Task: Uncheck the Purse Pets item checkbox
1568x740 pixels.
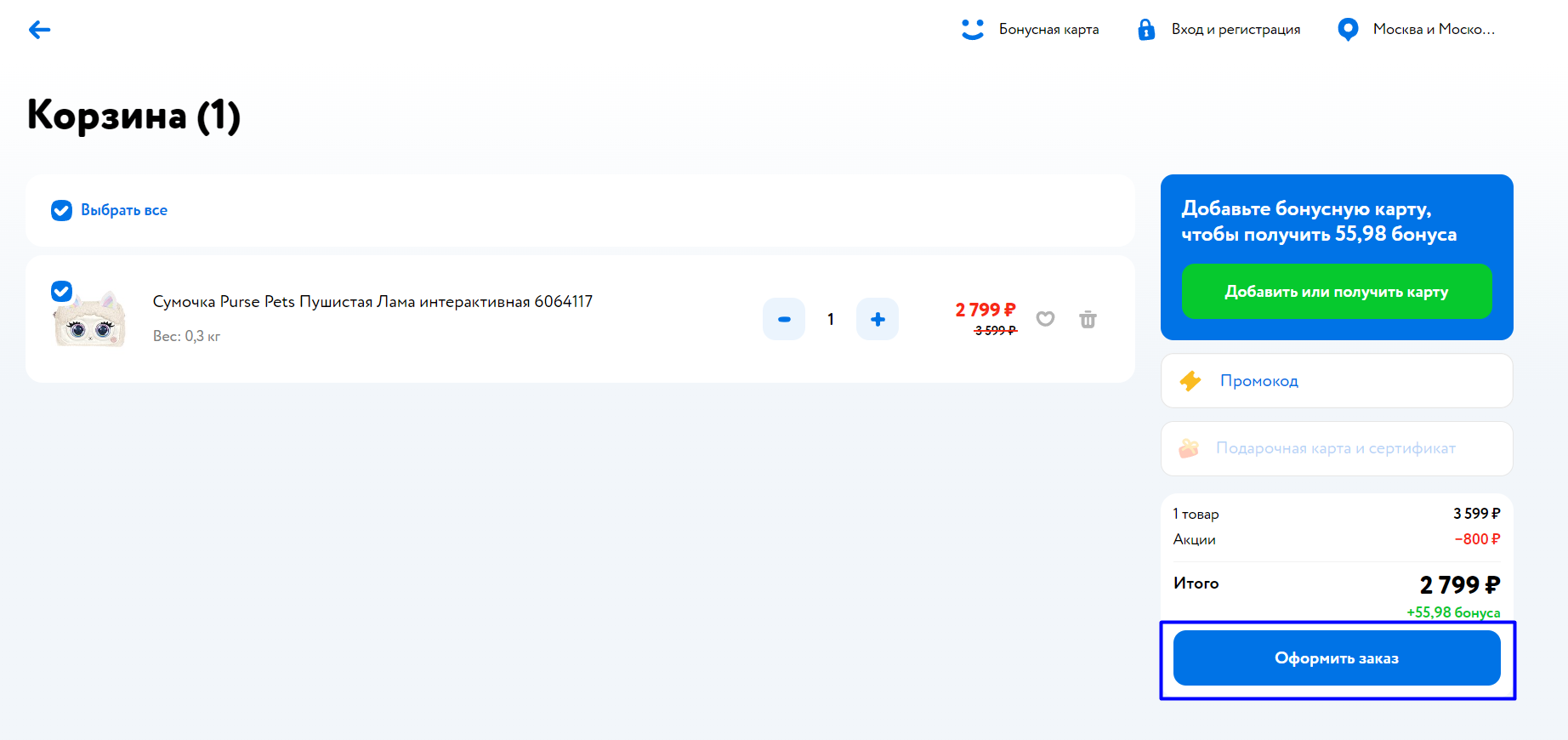Action: [x=61, y=291]
